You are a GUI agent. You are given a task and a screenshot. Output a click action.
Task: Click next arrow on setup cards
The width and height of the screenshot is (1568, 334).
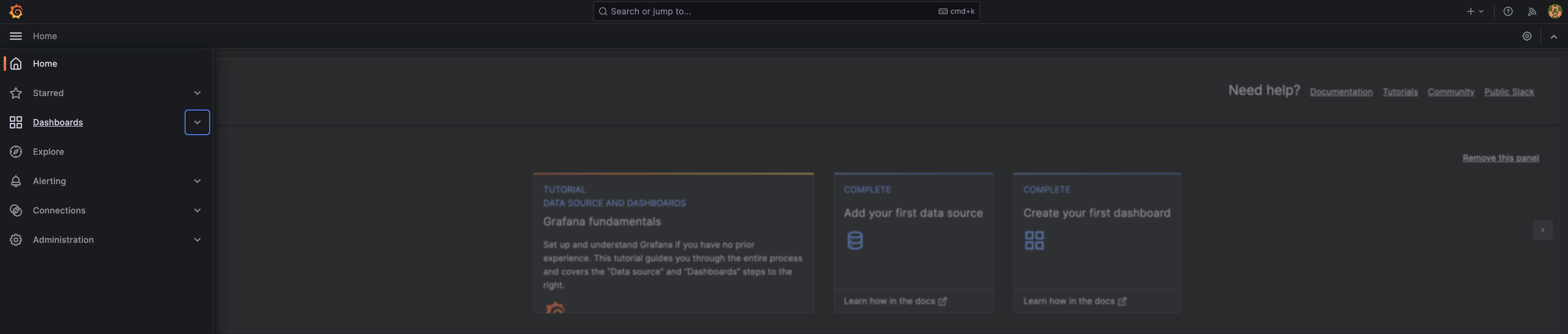[x=1542, y=230]
